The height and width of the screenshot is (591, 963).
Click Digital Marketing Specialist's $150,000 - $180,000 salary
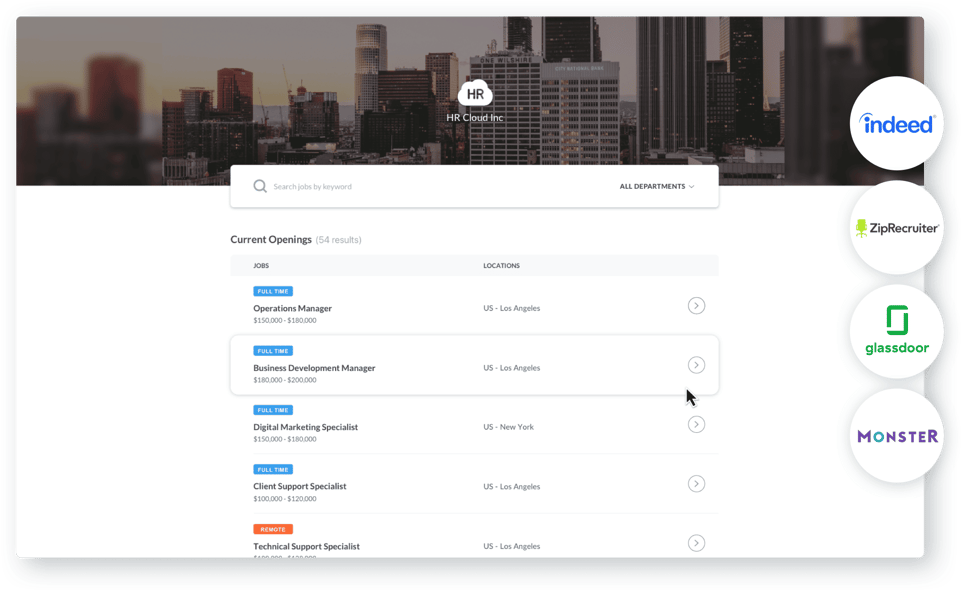pyautogui.click(x=285, y=439)
